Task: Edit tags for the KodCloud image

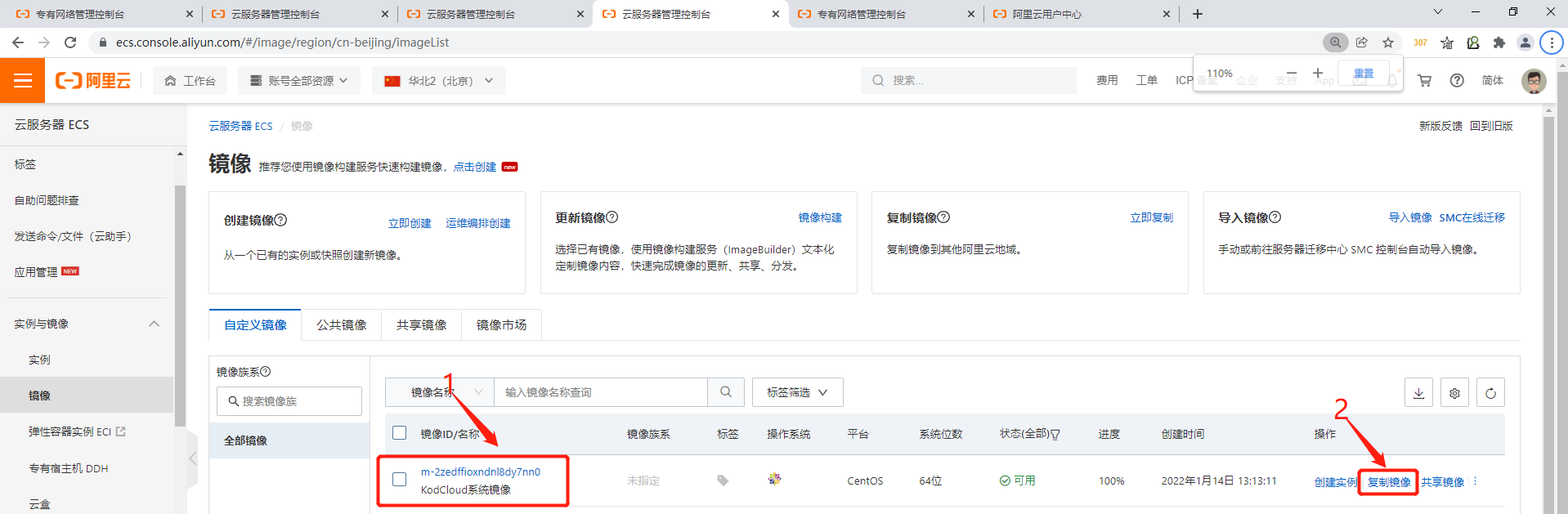Action: tap(723, 480)
